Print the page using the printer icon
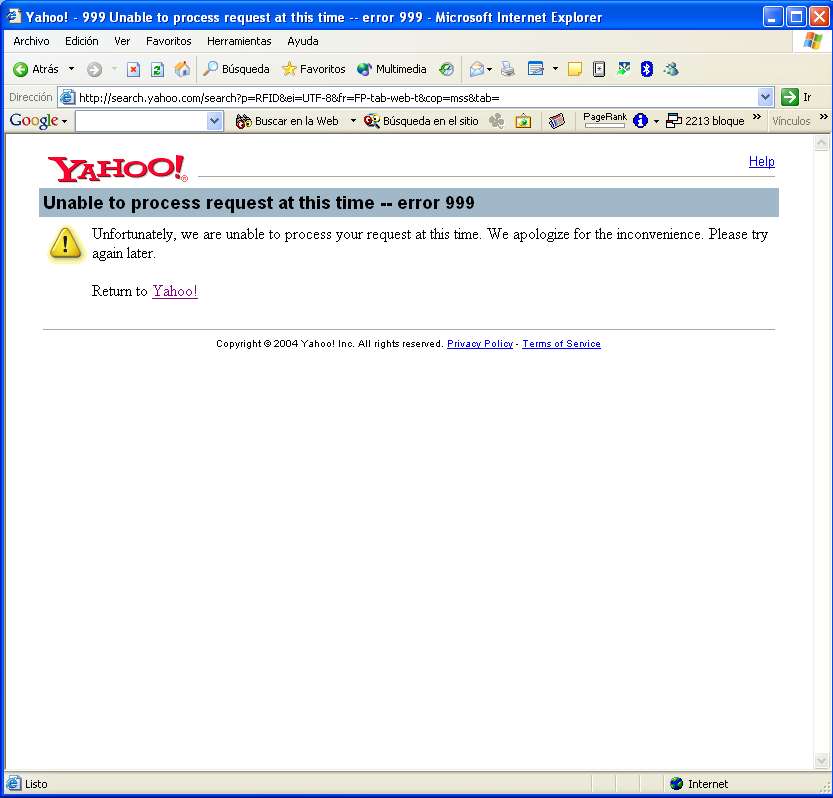Image resolution: width=833 pixels, height=798 pixels. point(508,69)
